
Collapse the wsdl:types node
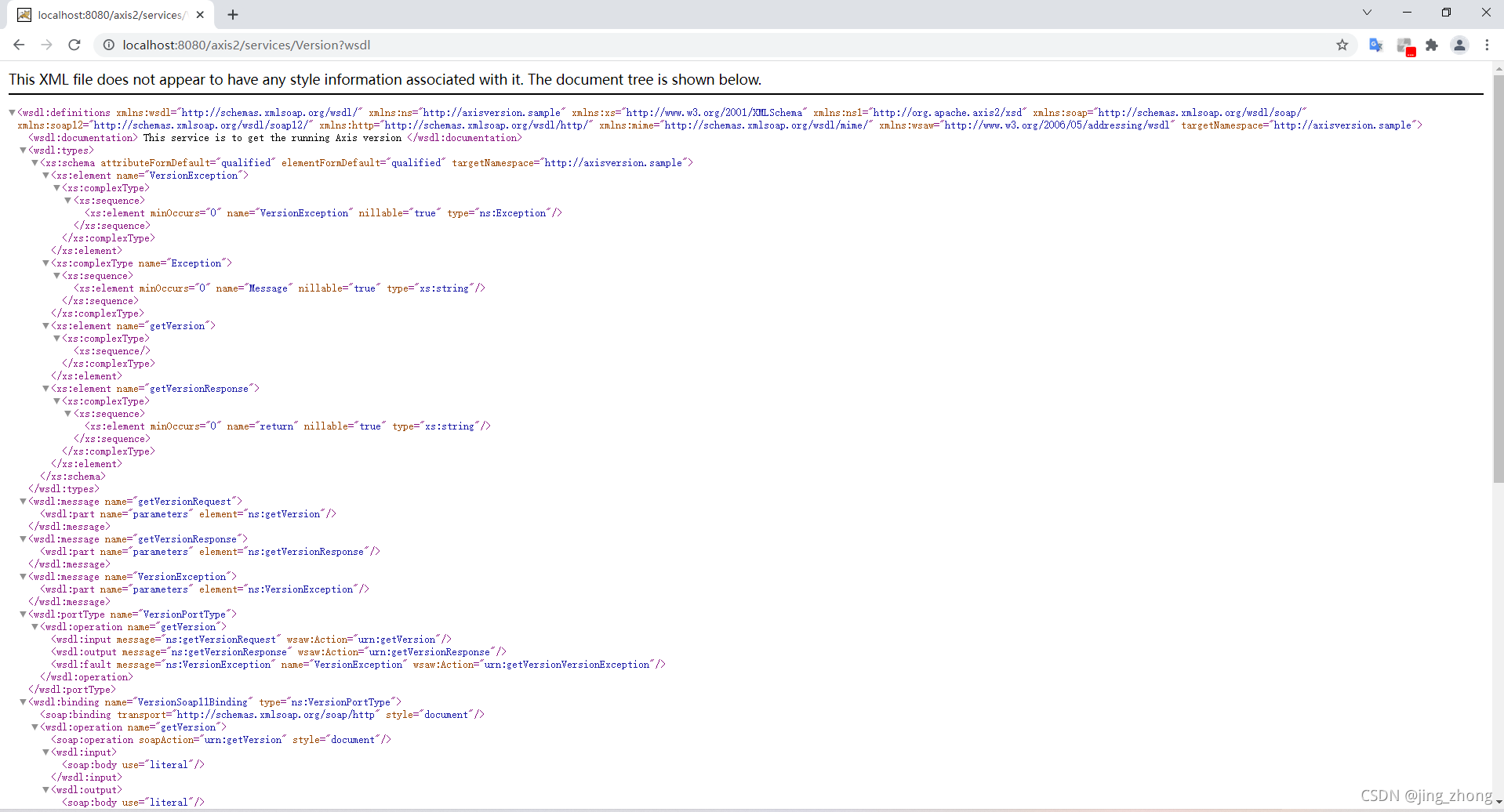(x=23, y=150)
